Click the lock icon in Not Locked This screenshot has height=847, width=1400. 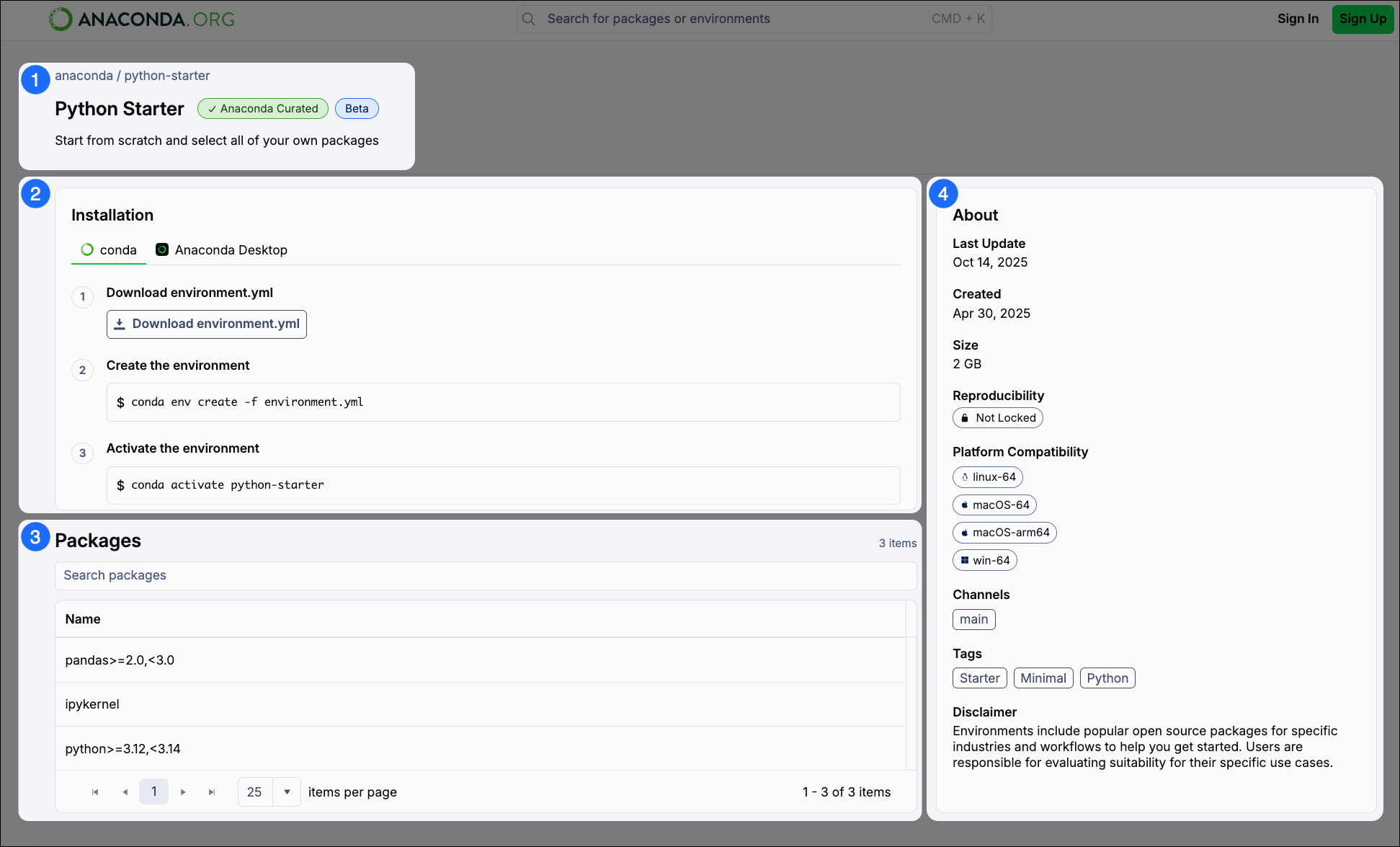click(x=965, y=418)
